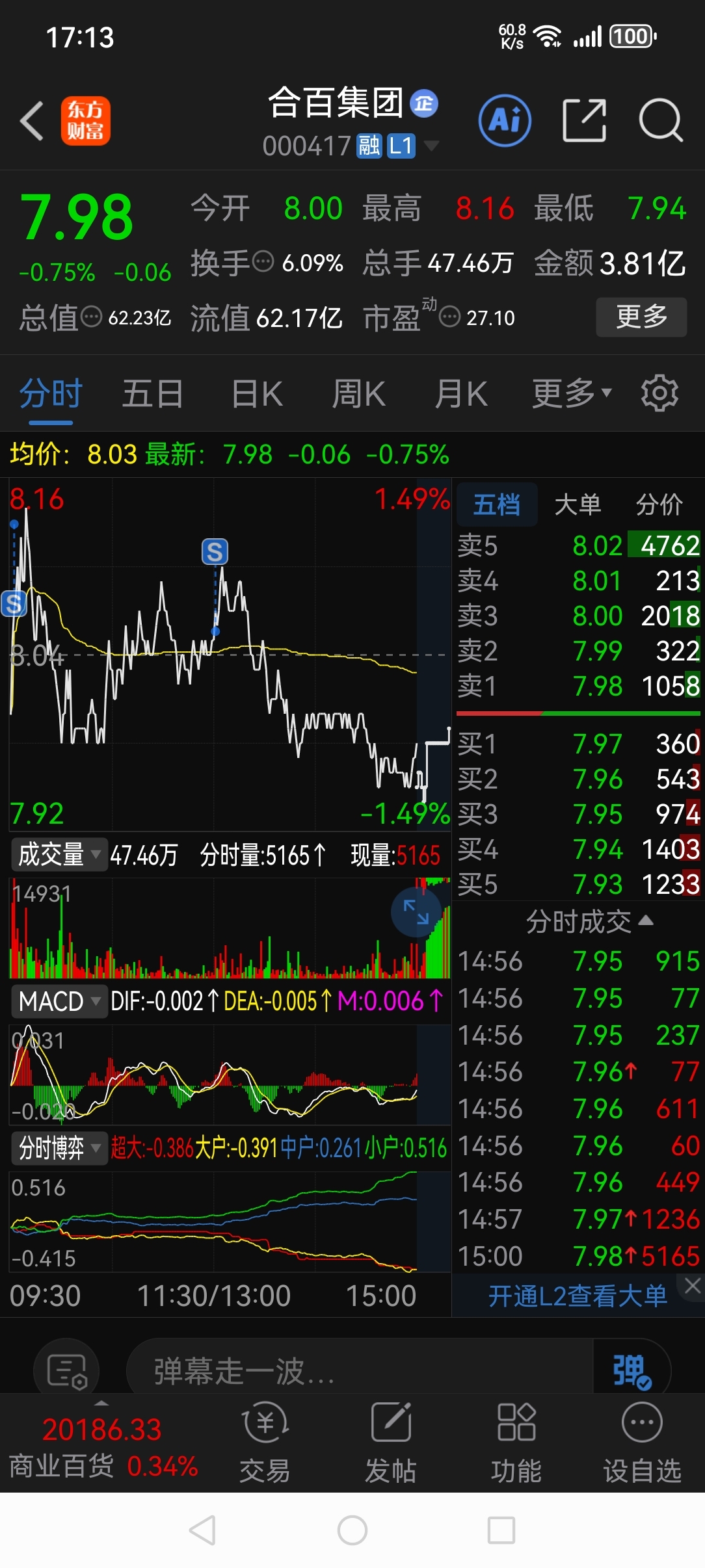705x1568 pixels.
Task: Tap the back arrow icon
Action: click(32, 120)
